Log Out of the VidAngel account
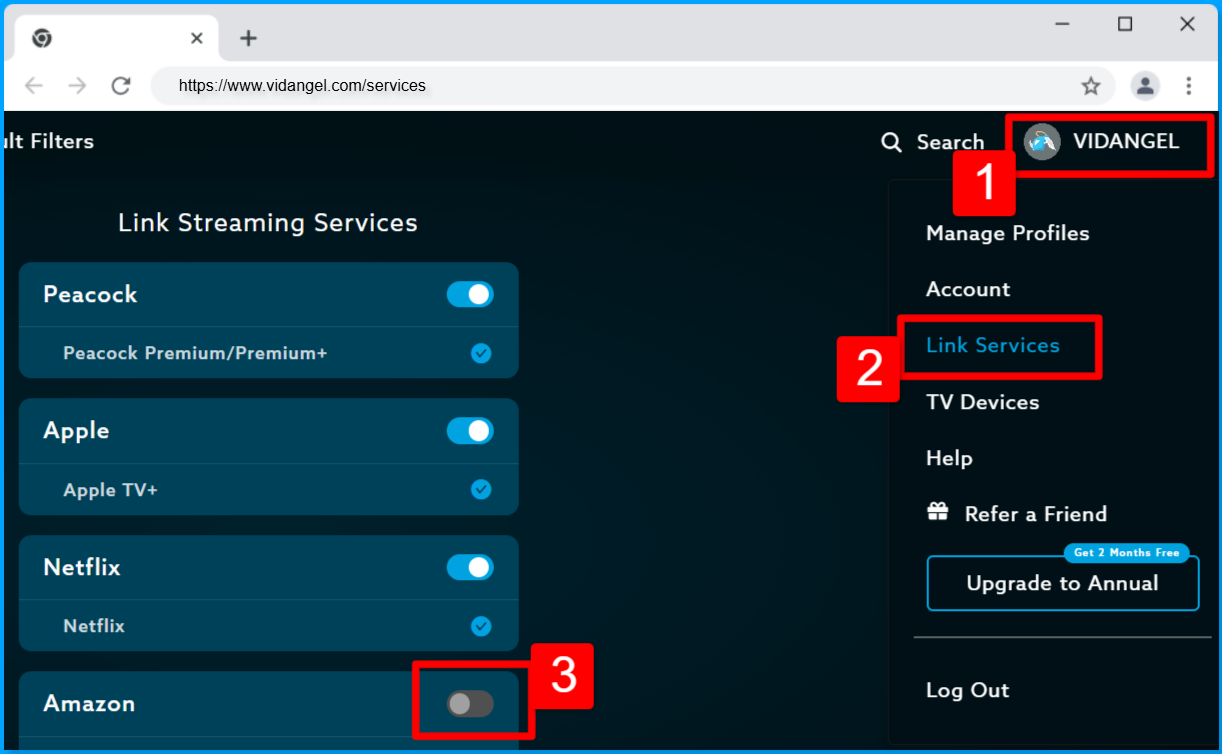 pos(967,690)
